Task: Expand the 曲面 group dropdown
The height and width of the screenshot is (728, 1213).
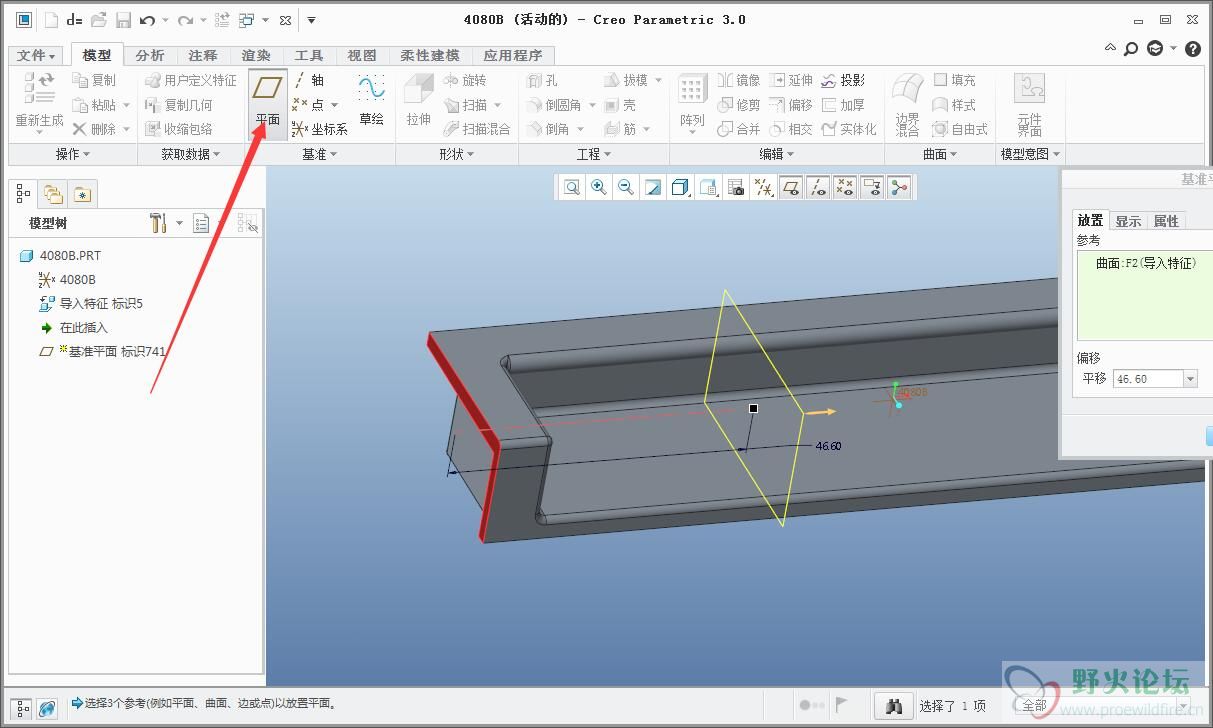Action: 940,154
